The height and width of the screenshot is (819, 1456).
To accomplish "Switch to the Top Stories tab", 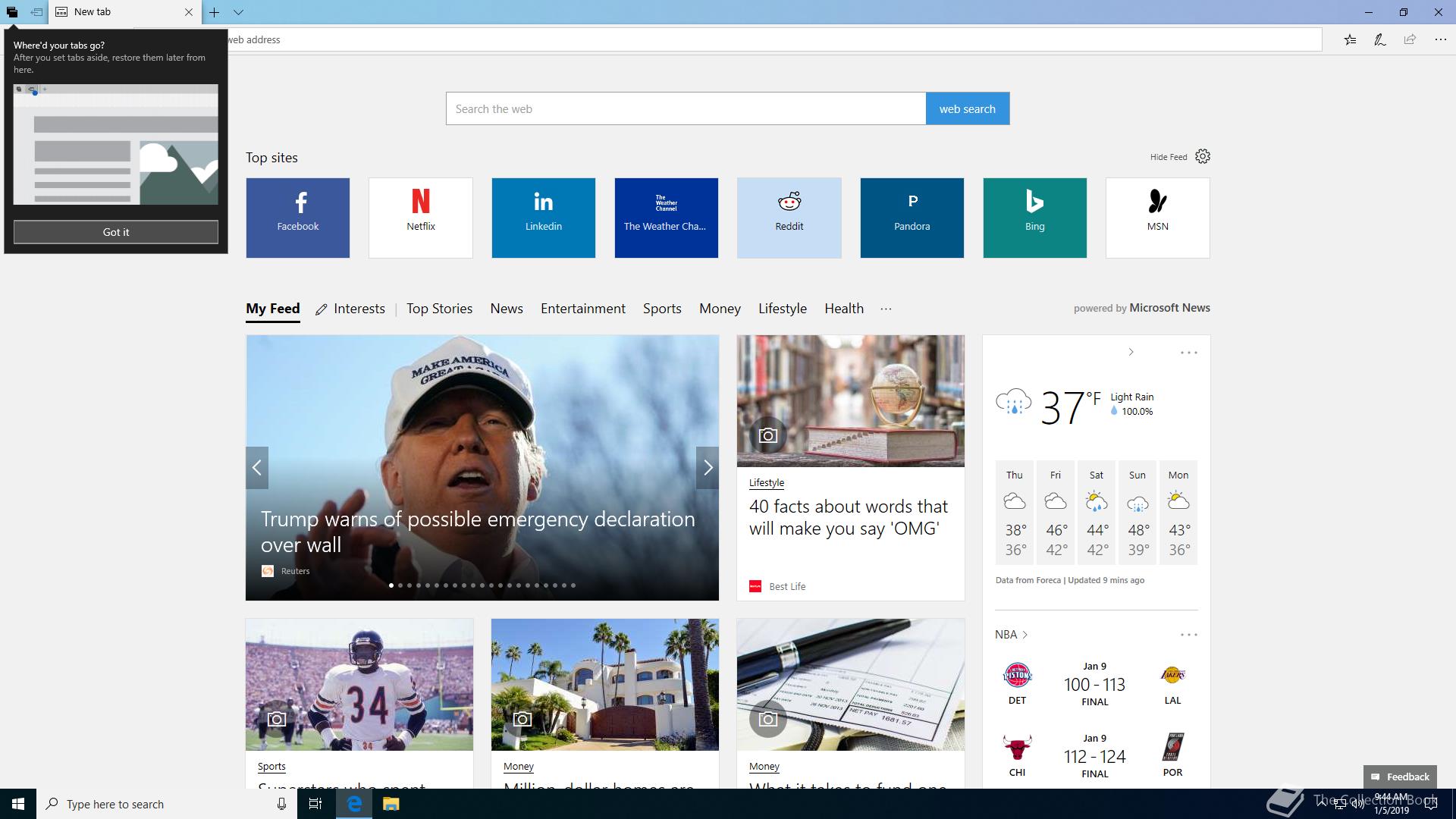I will [439, 309].
